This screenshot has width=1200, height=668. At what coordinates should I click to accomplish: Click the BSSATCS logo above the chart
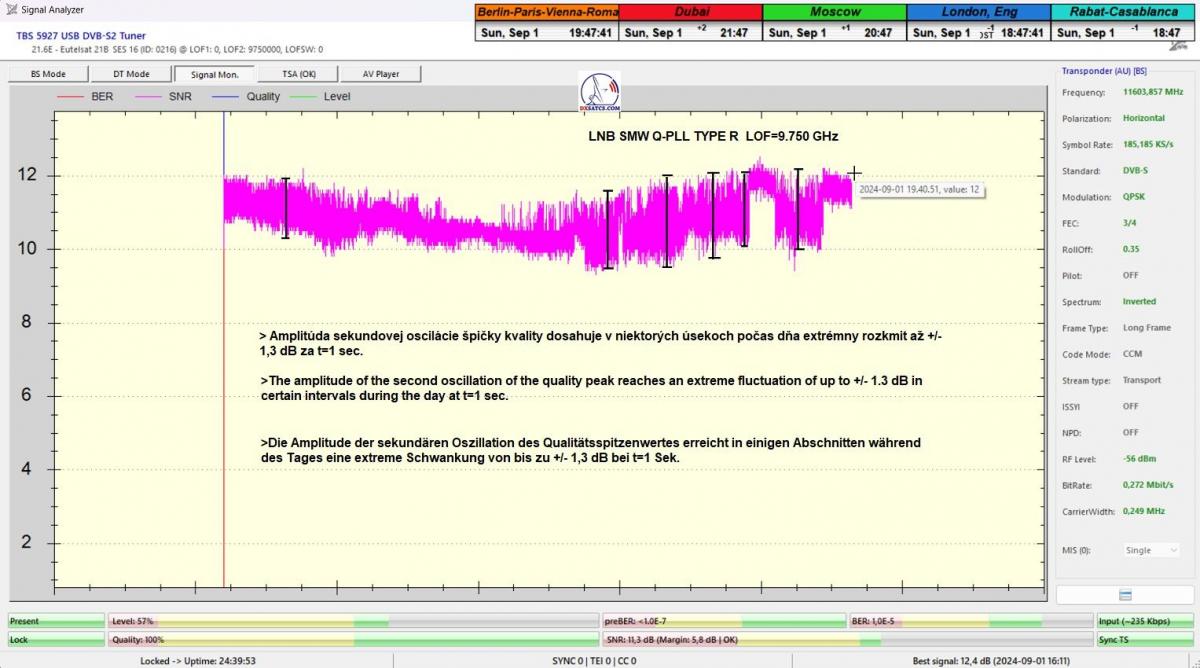[x=599, y=92]
